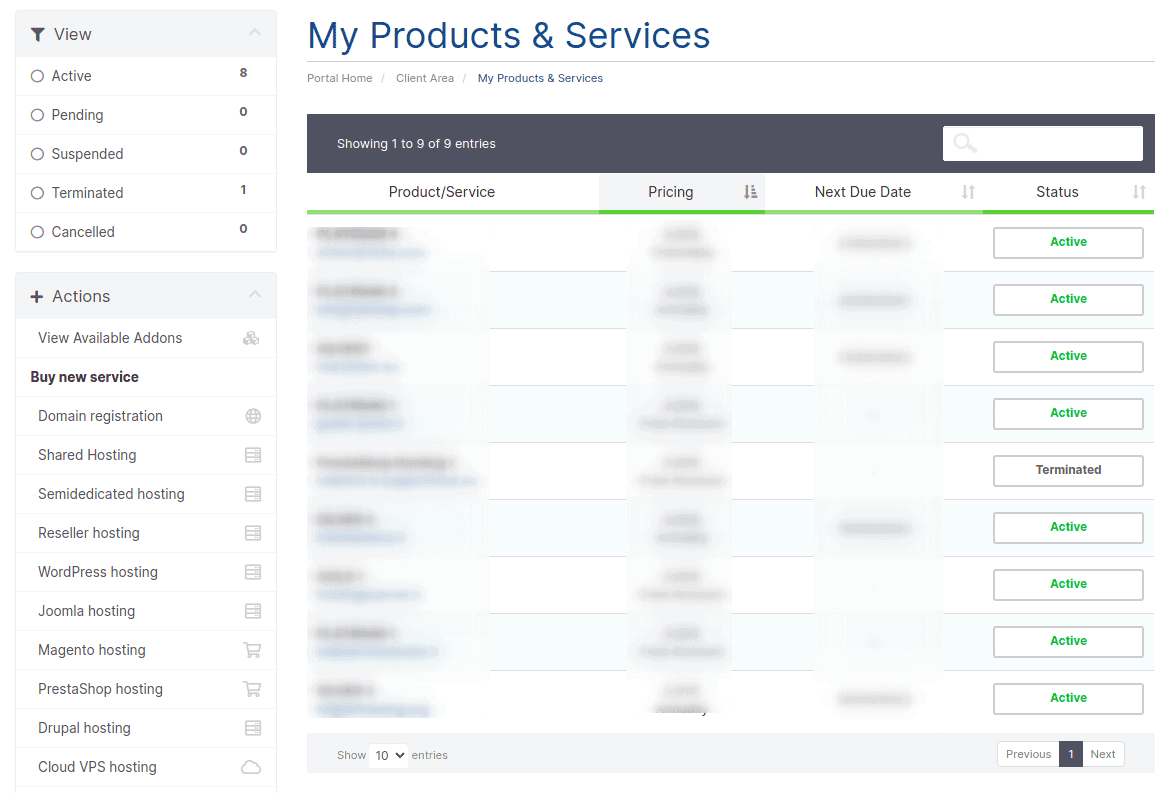Sort the table by Next Due Date
Image resolution: width=1175 pixels, height=793 pixels.
863,192
